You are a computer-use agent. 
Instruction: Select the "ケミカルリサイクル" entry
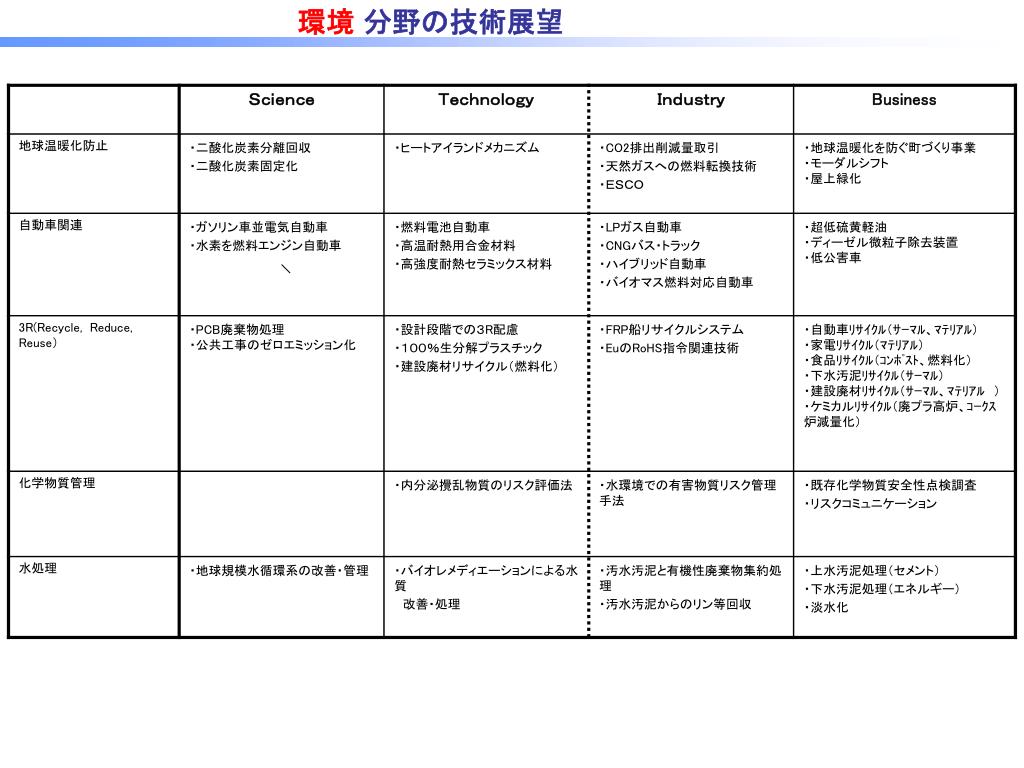coord(901,414)
